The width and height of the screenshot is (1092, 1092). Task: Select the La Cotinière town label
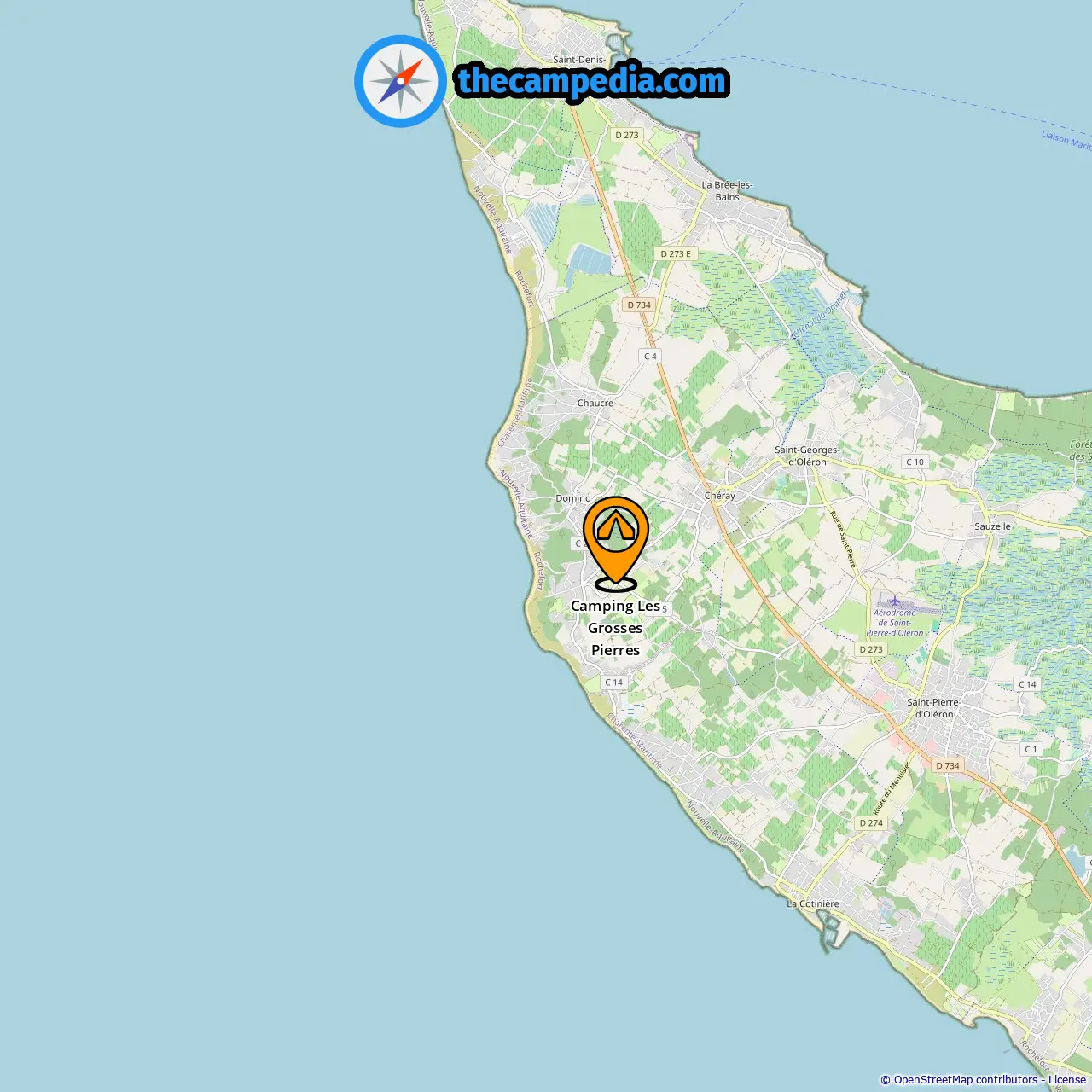click(x=813, y=903)
